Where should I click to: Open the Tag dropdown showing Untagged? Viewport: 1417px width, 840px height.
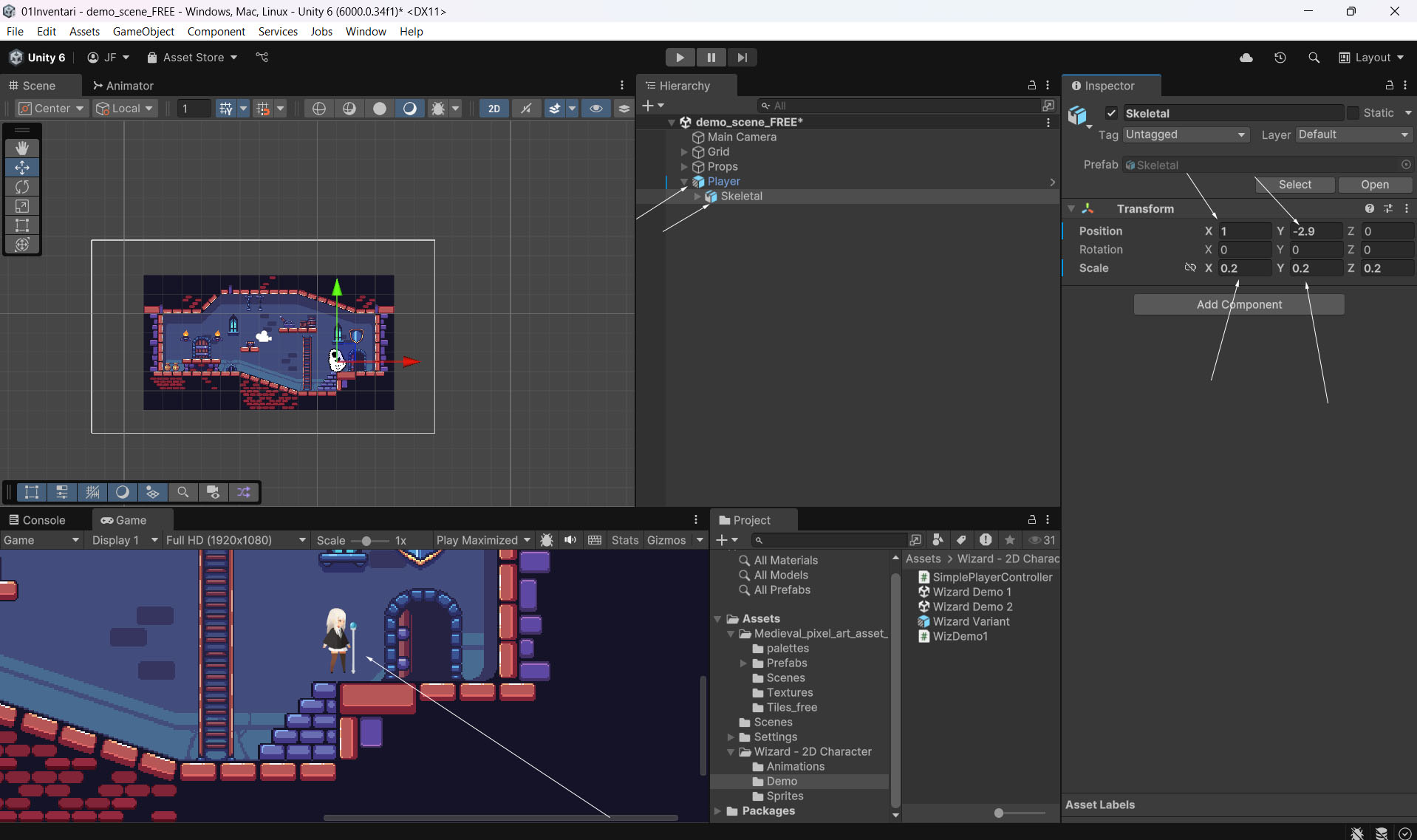(1185, 134)
